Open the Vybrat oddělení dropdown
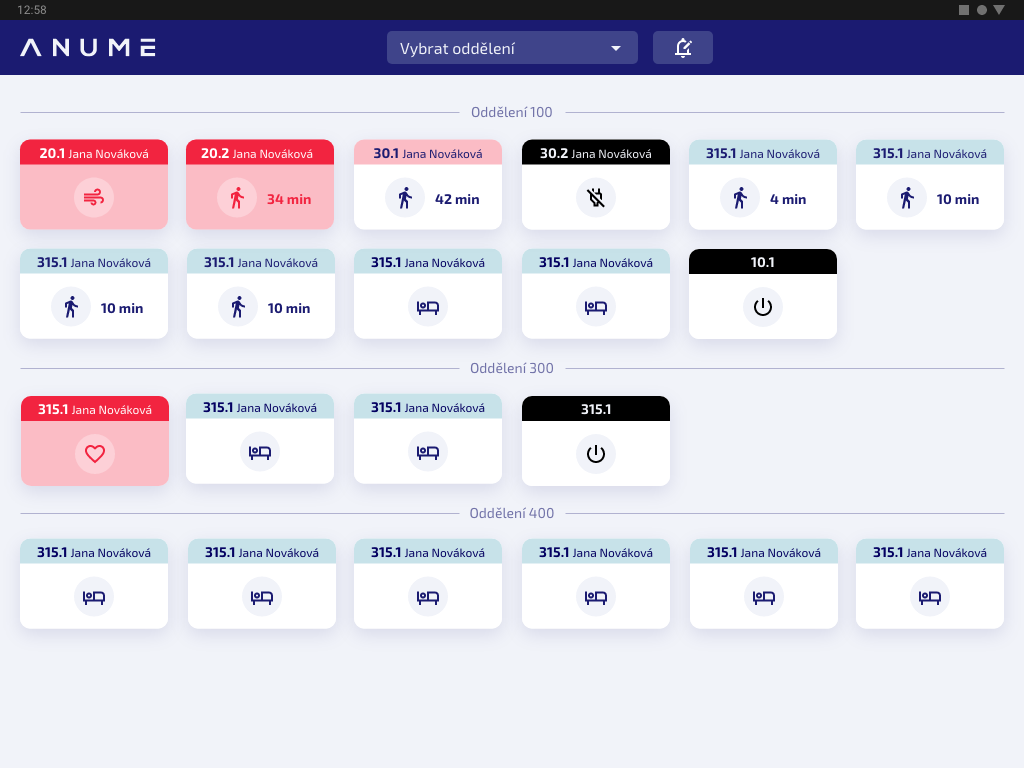 pyautogui.click(x=512, y=48)
